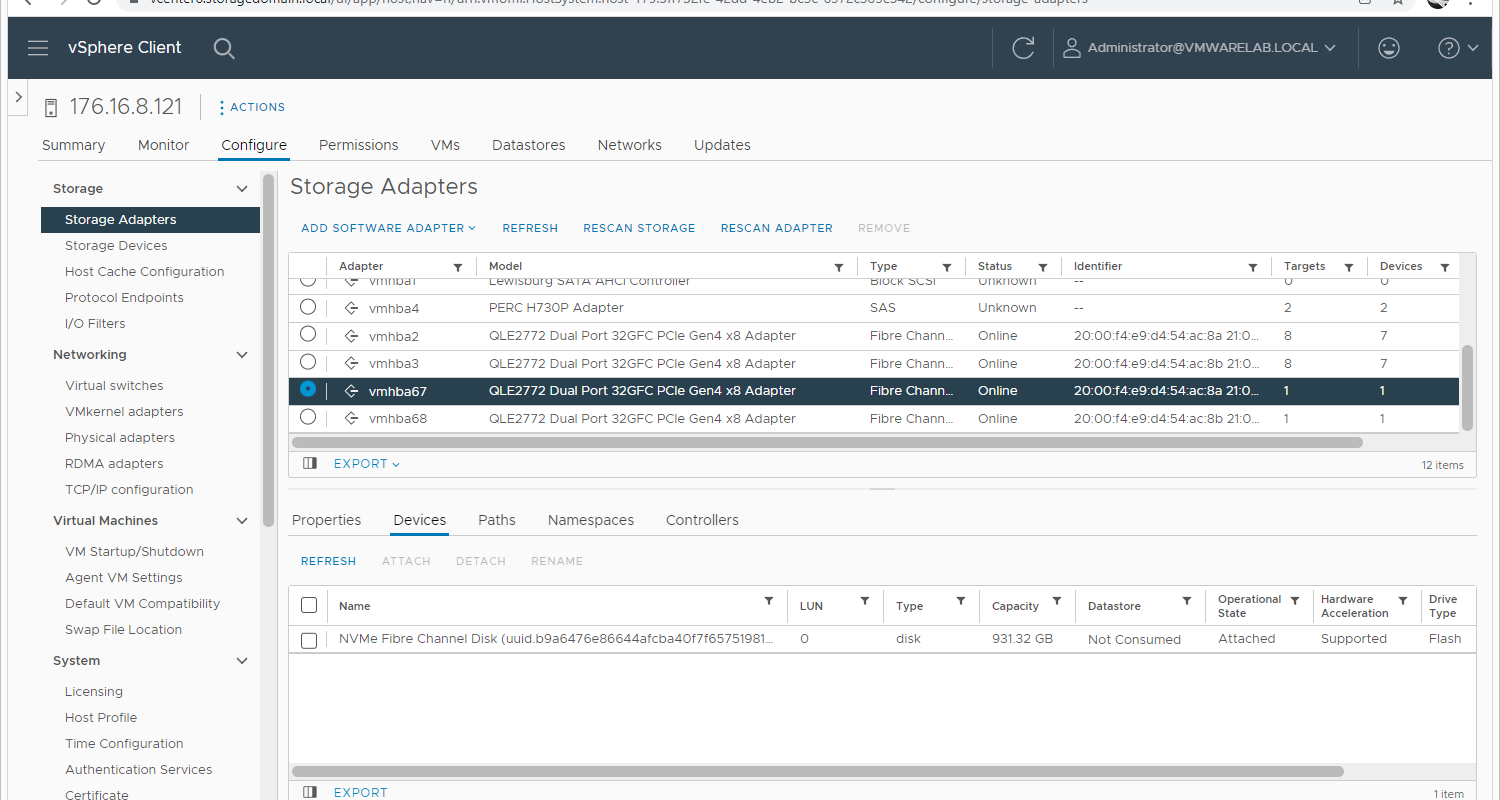Go to the Datastores tab
The image size is (1500, 800).
(x=528, y=145)
